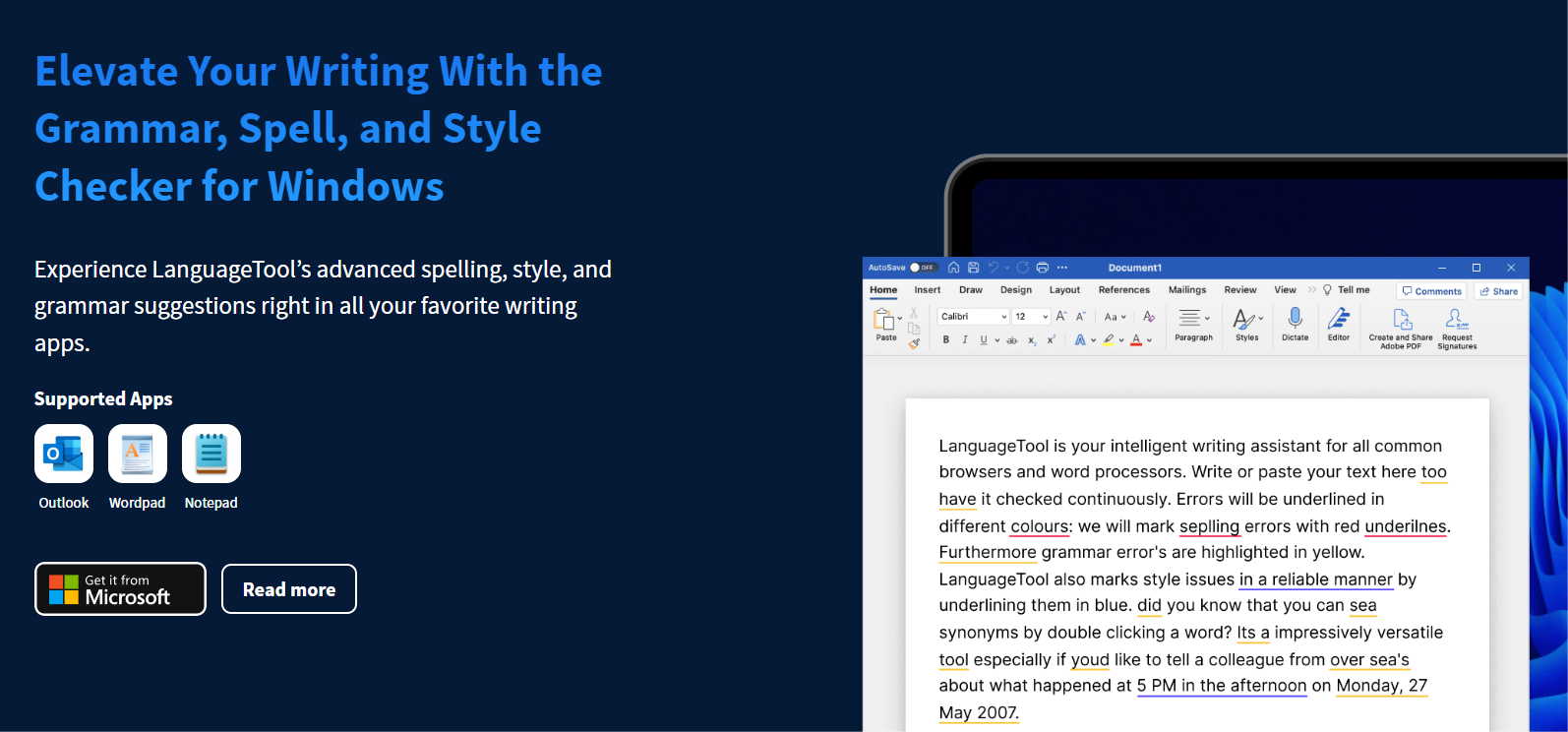Image resolution: width=1568 pixels, height=732 pixels.
Task: Expand the hidden ribbon tabs chevron
Action: pos(1312,290)
